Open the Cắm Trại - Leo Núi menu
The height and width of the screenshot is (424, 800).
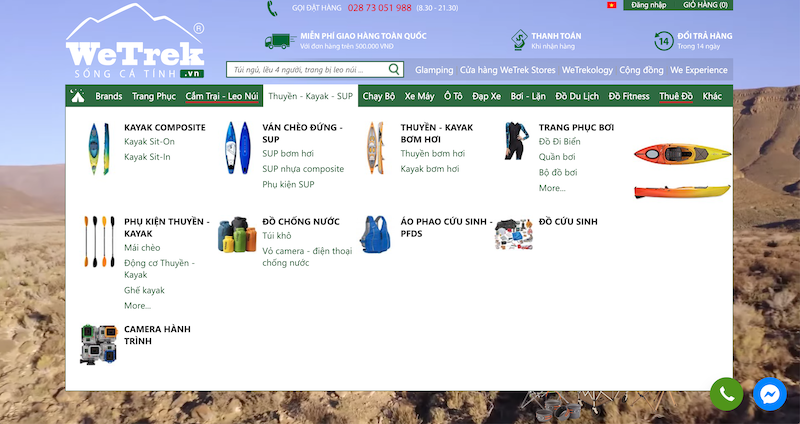222,96
